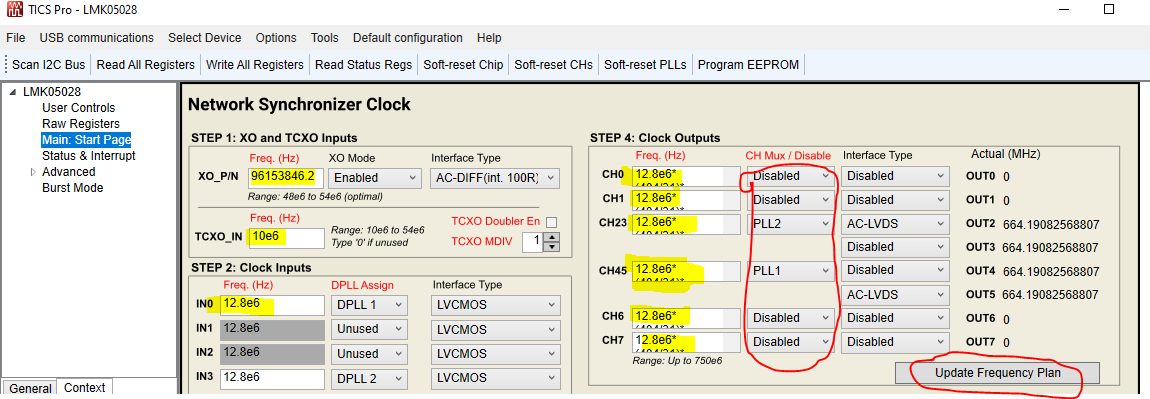Increment the TCXO MDIV stepper up arrow
This screenshot has width=1150, height=399.
(554, 236)
